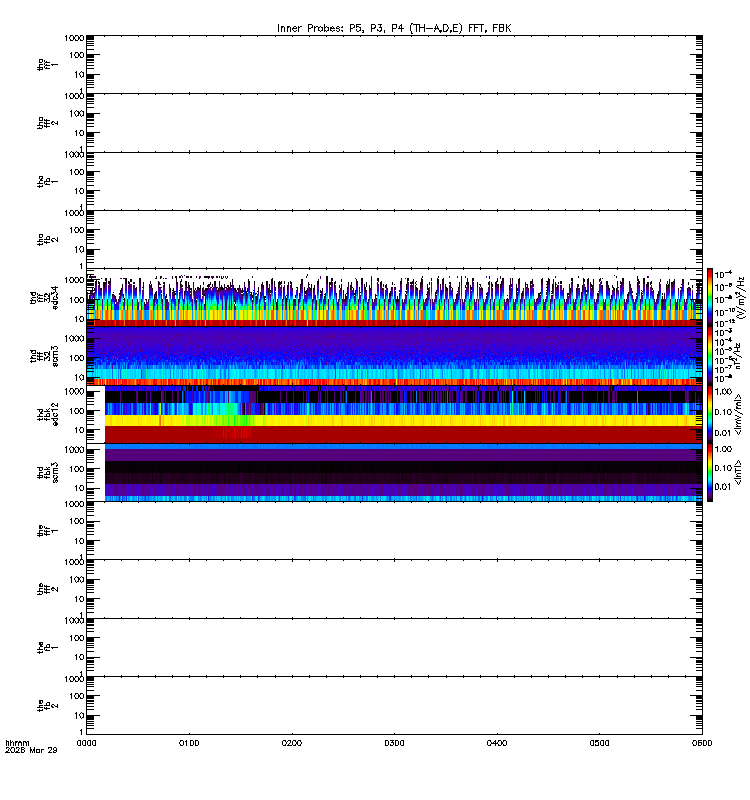Screen dimensions: 750x800
Task: Click the 'hhmm' time-format label
Action: [x=17, y=743]
